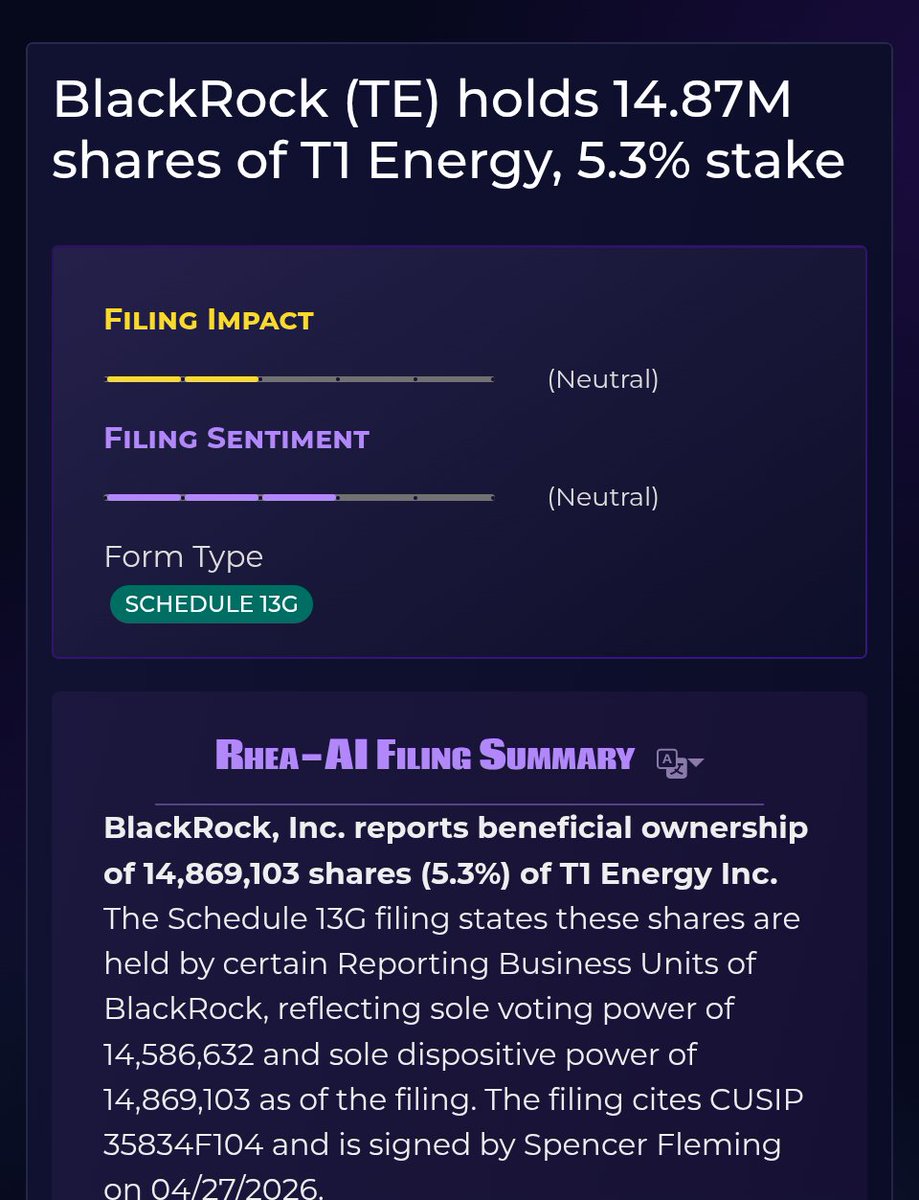The width and height of the screenshot is (919, 1200).
Task: Click the BlackRock T1 Energy headline
Action: (x=449, y=130)
